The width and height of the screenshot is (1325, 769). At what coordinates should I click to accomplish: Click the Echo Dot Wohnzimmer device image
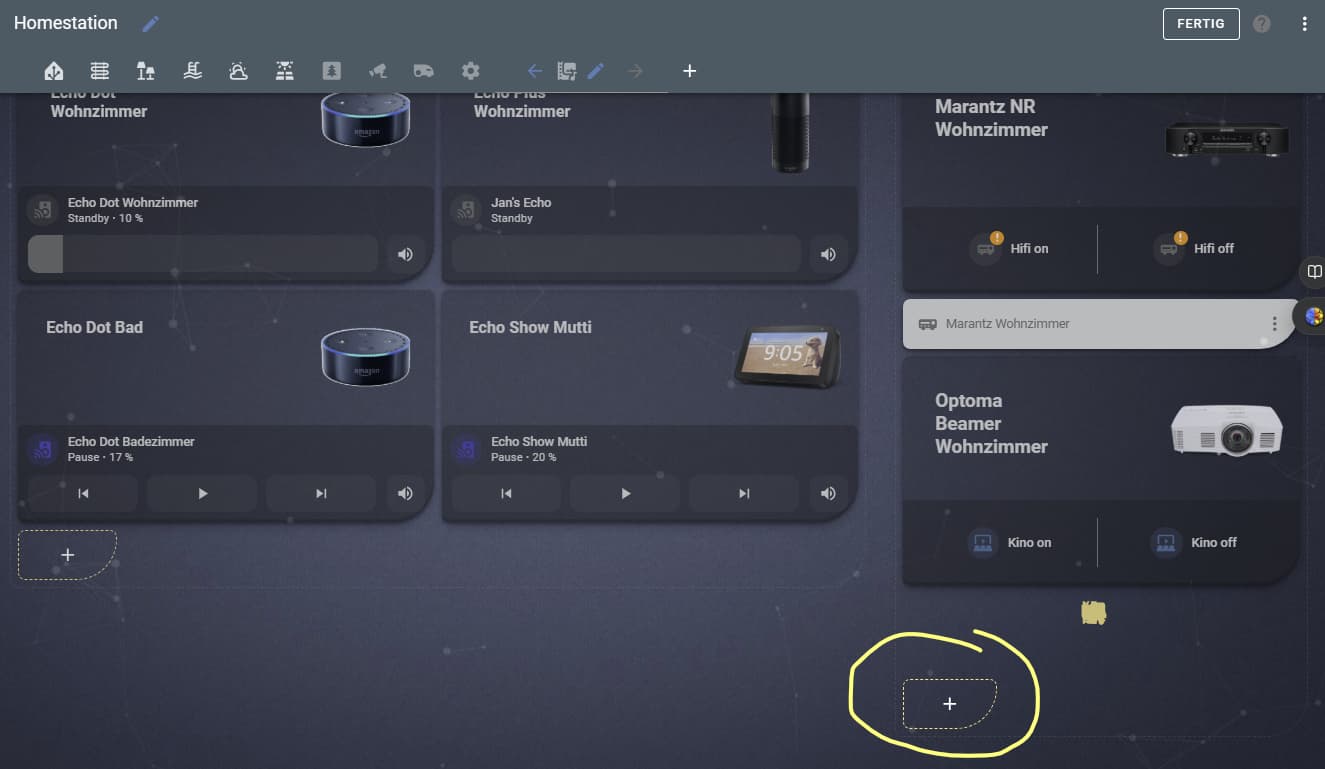pyautogui.click(x=366, y=120)
